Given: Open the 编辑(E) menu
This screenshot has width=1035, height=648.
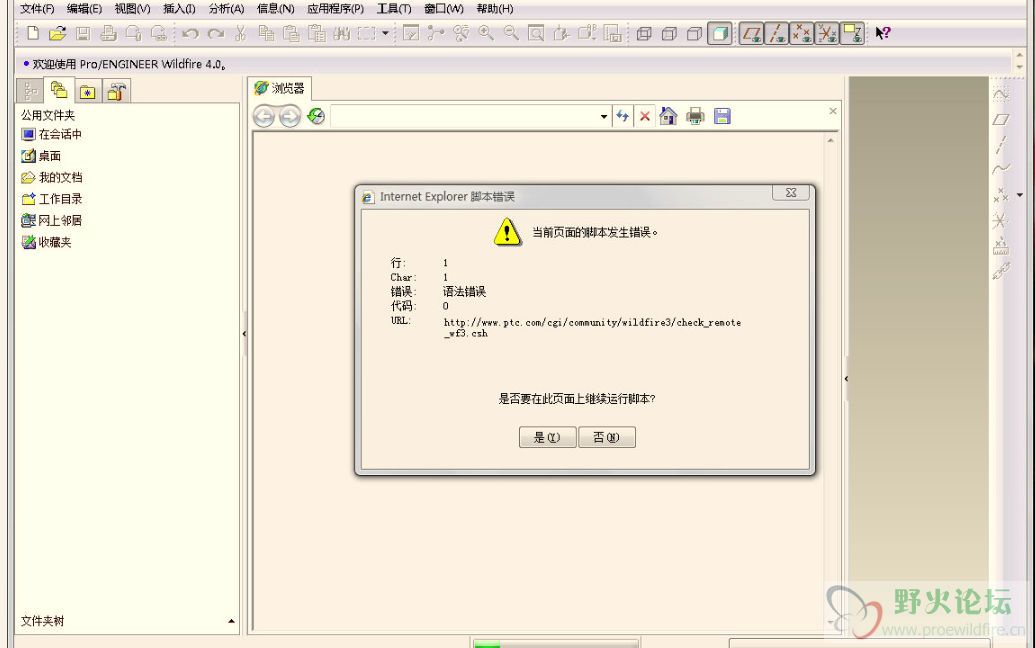Looking at the screenshot, I should click(x=84, y=9).
